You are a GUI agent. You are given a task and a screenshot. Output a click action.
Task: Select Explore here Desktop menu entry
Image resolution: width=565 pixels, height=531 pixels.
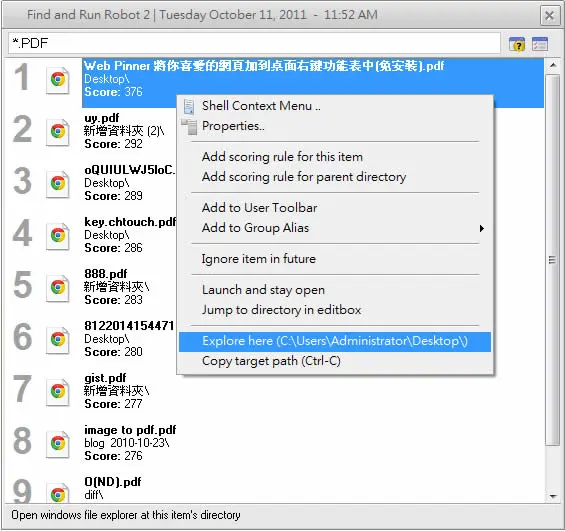[335, 341]
